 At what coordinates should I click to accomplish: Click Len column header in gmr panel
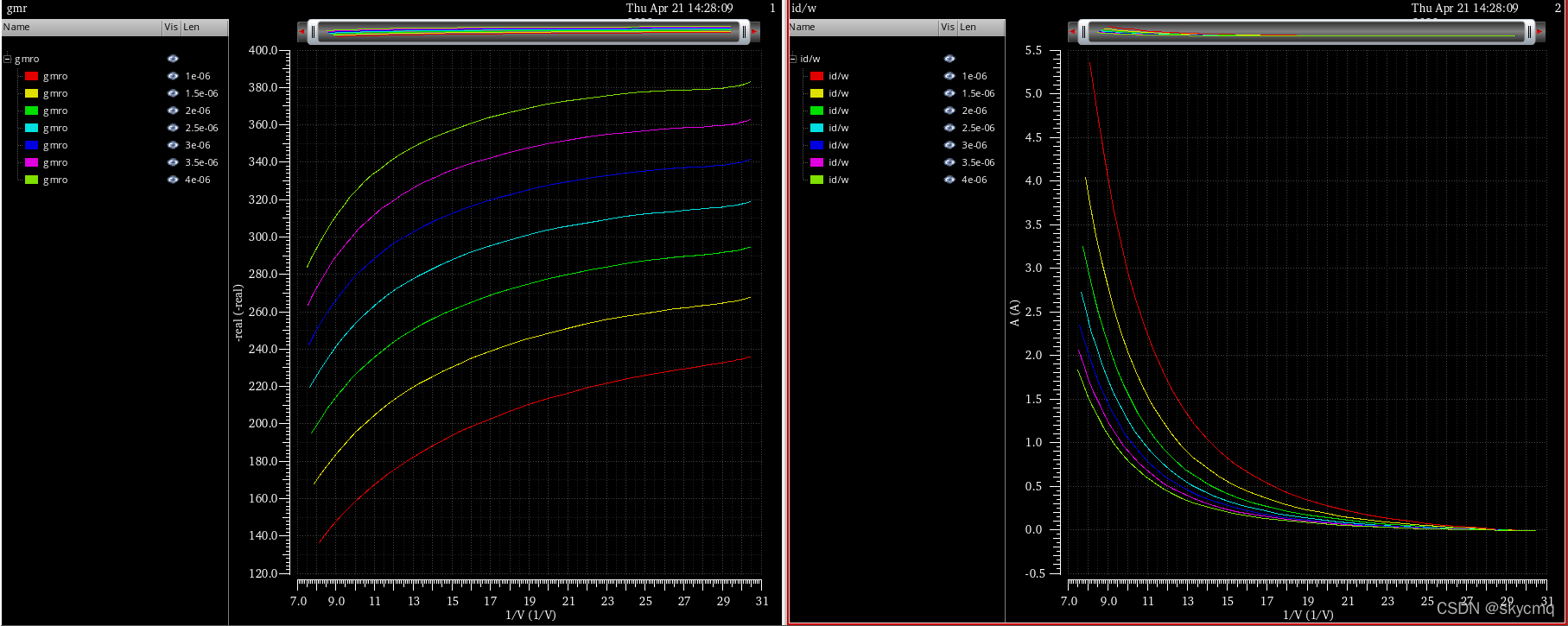tap(204, 27)
